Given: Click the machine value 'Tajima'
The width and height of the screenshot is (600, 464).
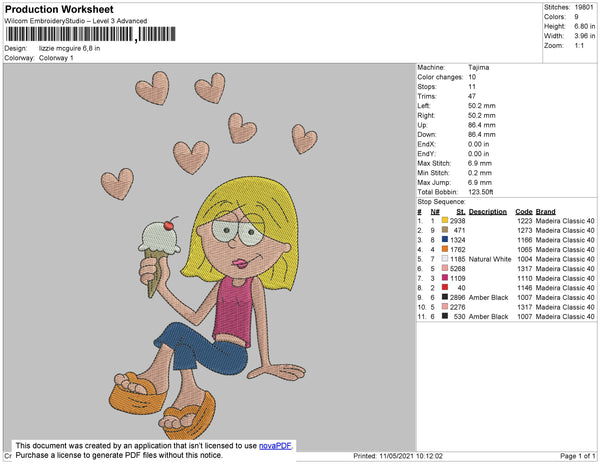Looking at the screenshot, I should (479, 67).
